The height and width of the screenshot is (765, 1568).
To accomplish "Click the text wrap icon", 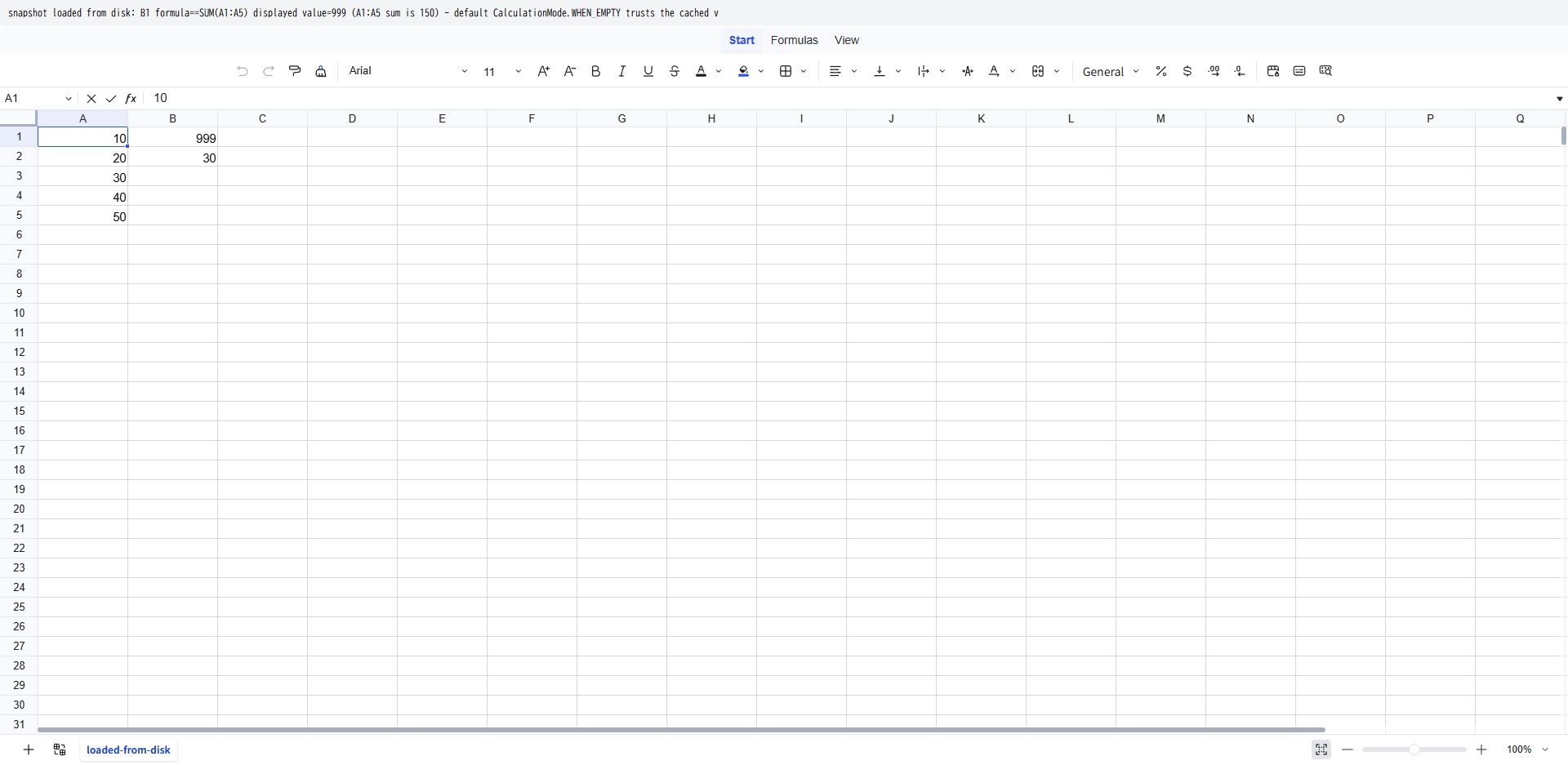I will pos(924,71).
